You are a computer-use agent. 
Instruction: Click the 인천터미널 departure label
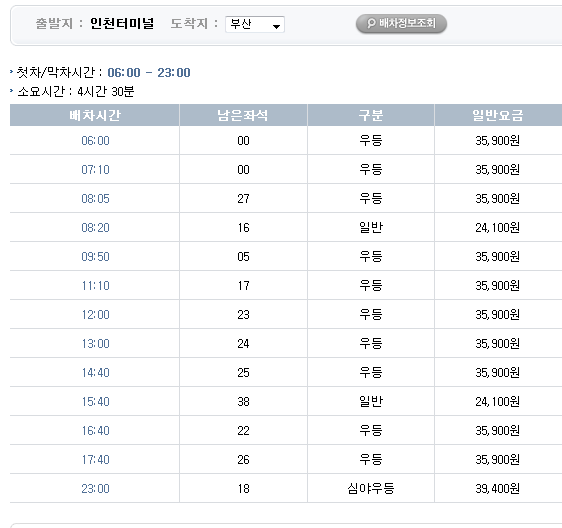(122, 24)
